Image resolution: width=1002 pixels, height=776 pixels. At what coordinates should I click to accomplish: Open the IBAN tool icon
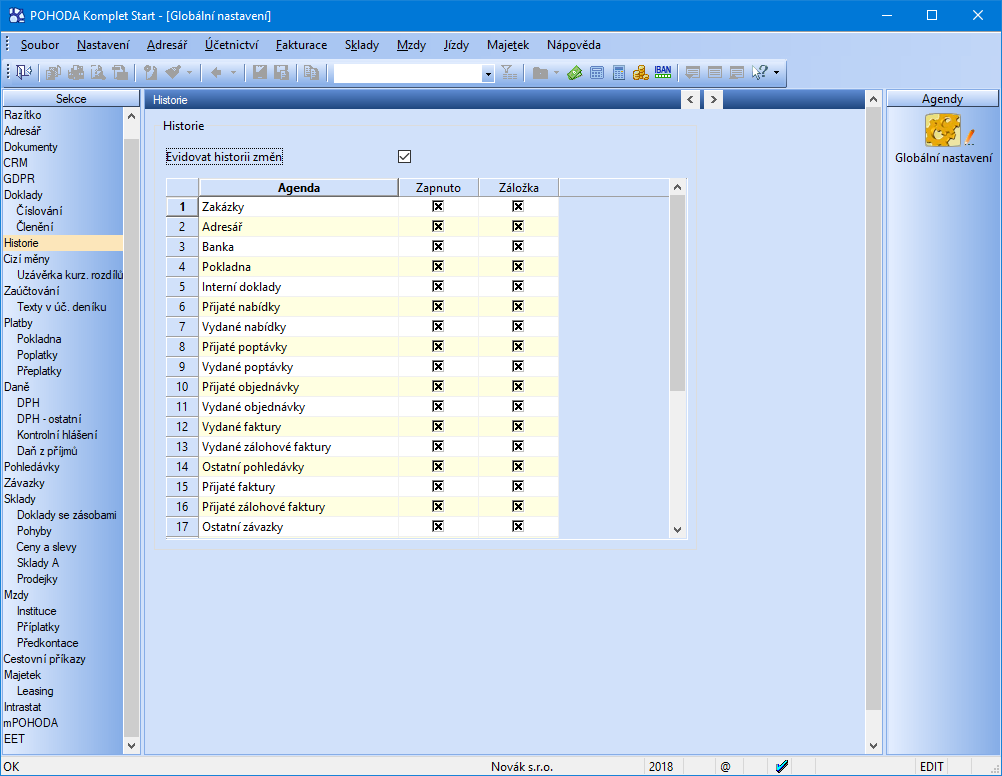(663, 72)
